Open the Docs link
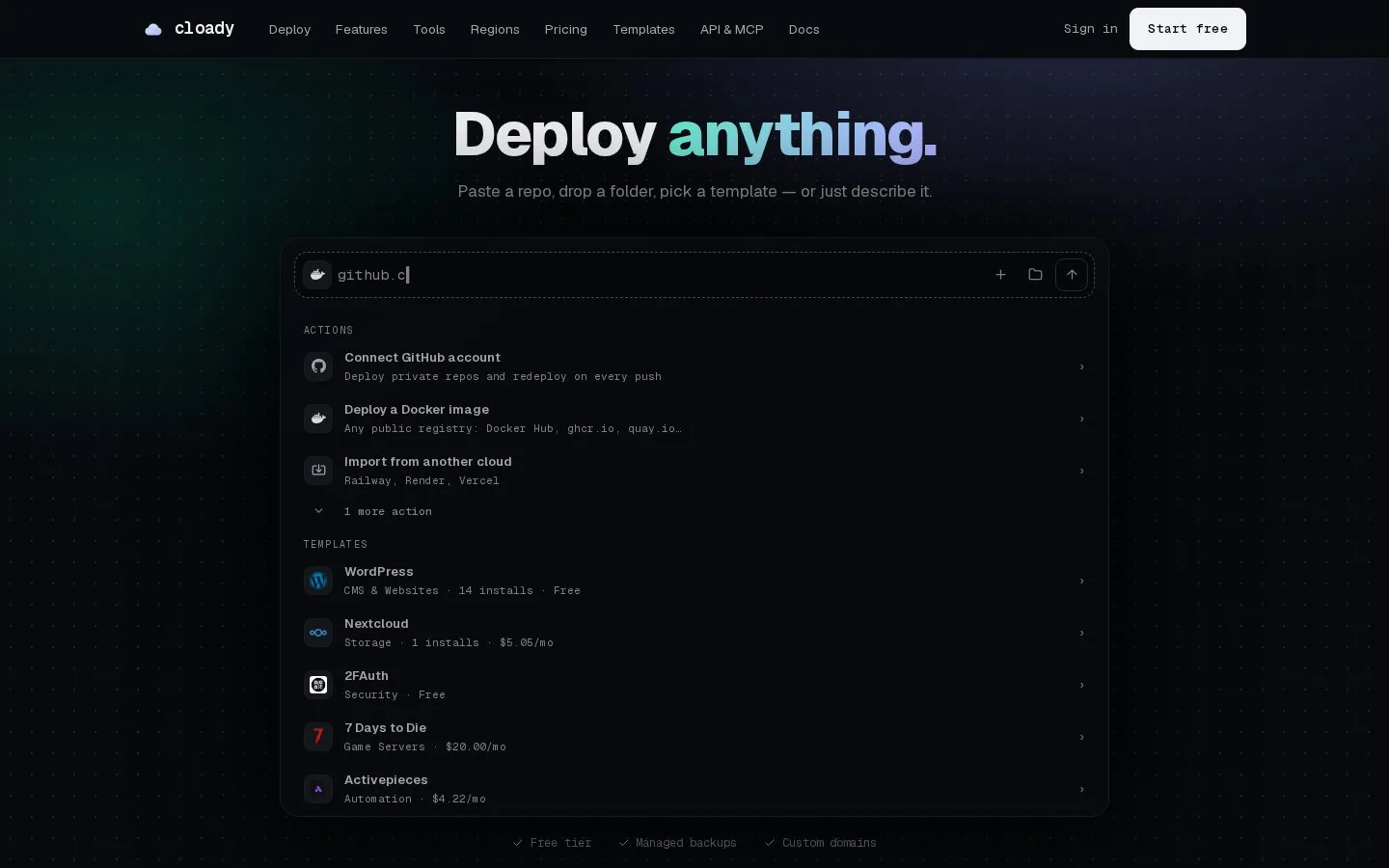This screenshot has height=868, width=1389. point(803,30)
